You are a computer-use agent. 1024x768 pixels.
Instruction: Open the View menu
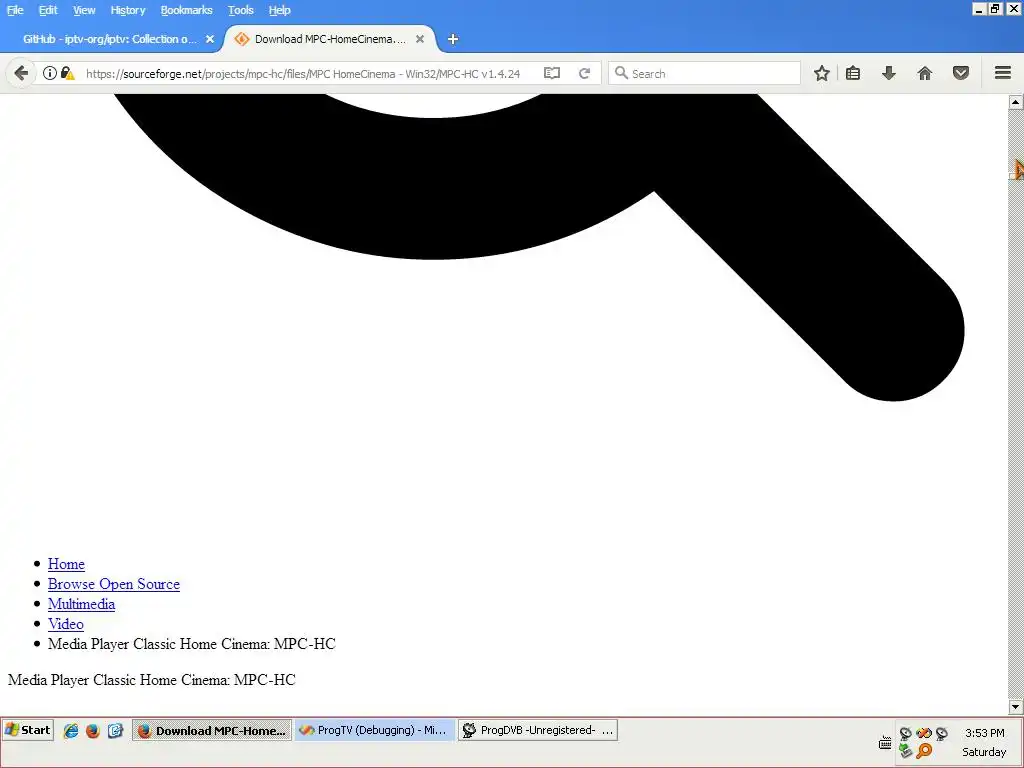(x=84, y=10)
